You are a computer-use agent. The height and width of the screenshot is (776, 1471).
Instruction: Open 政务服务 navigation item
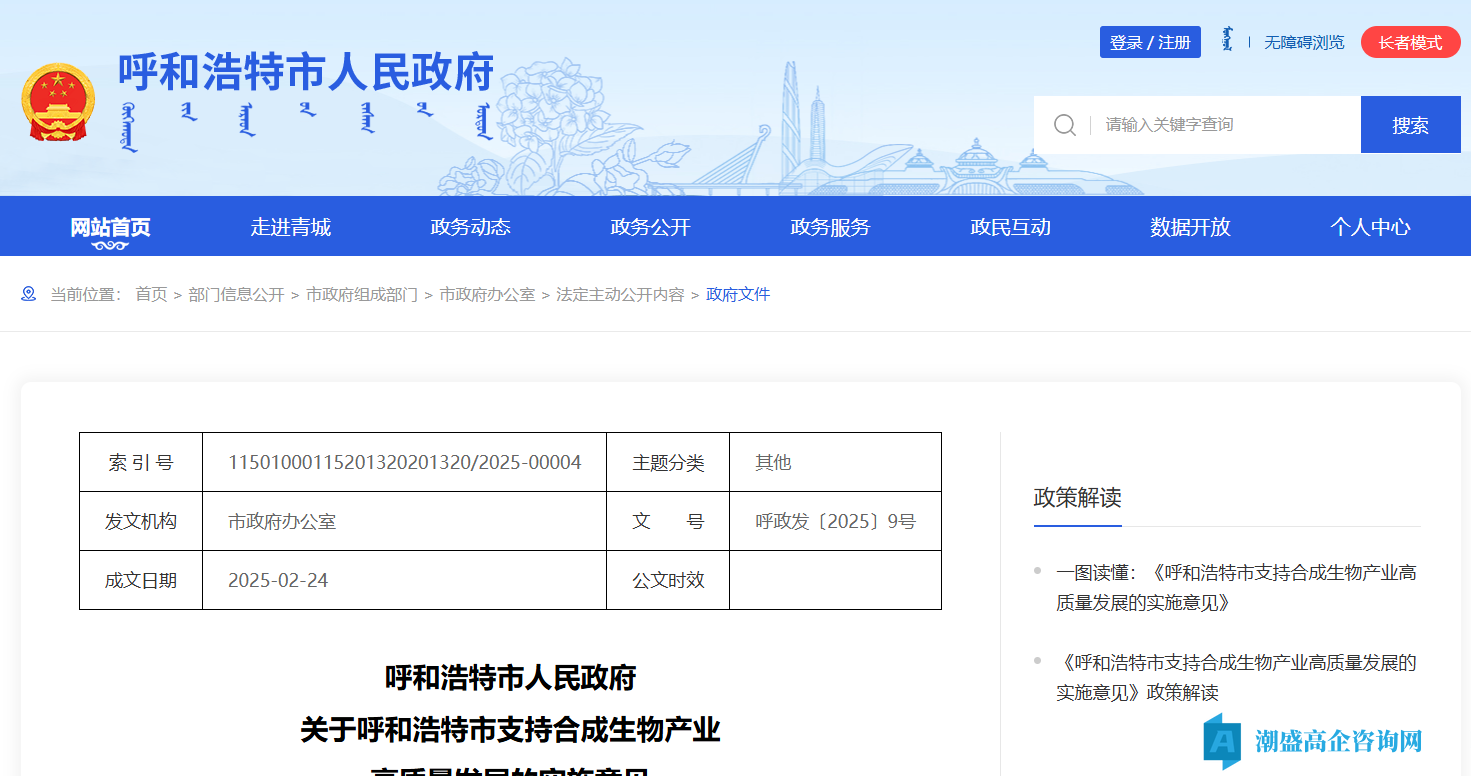(830, 227)
